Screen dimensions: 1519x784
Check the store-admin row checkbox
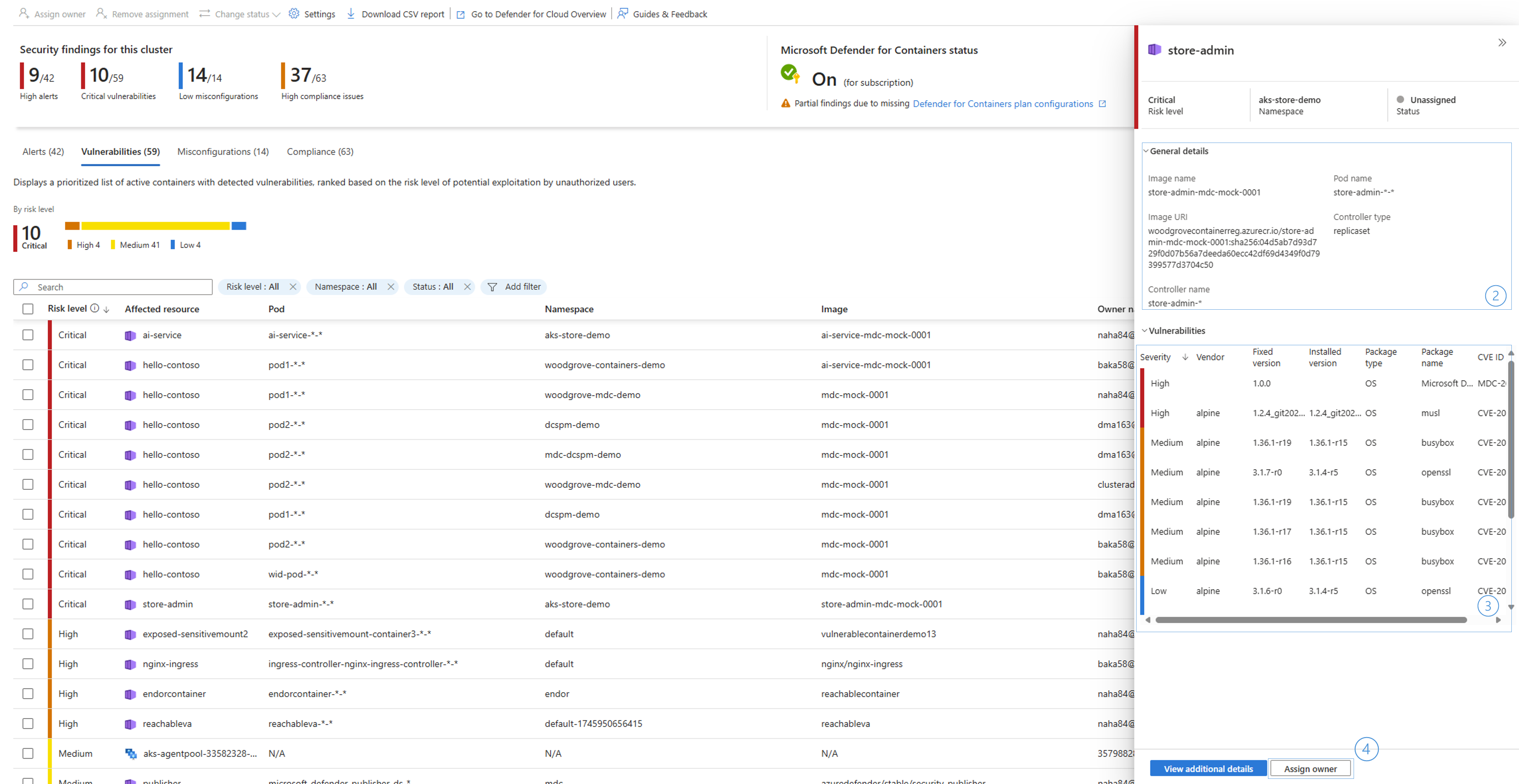[28, 604]
